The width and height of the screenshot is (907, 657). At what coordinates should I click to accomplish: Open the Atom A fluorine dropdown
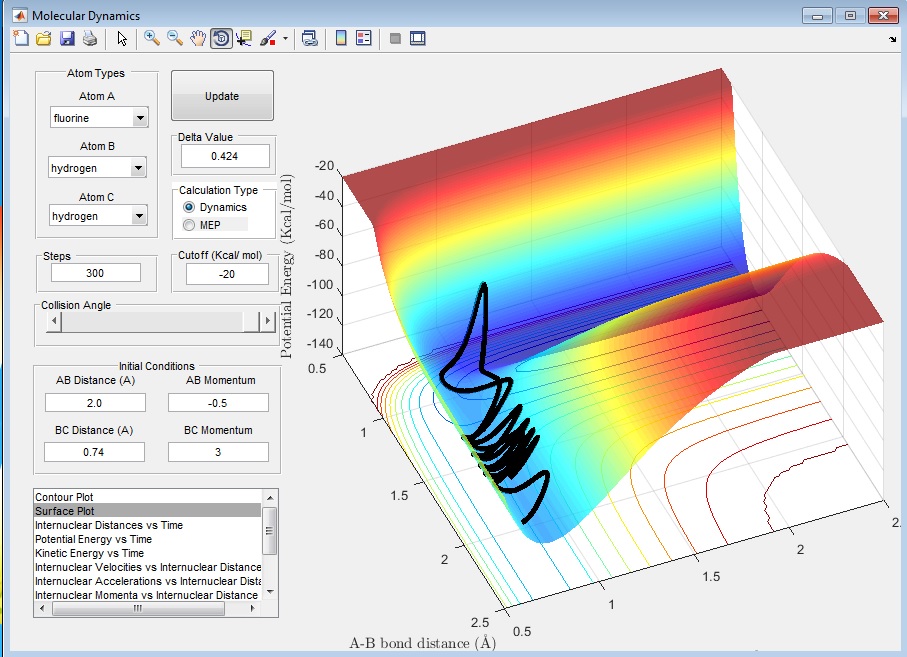click(x=140, y=118)
